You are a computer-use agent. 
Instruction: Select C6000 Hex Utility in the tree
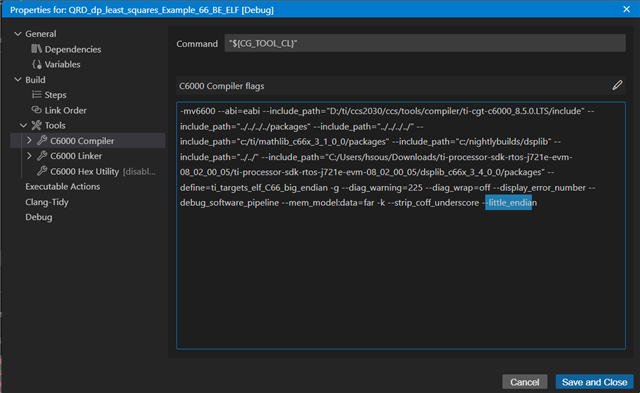[84, 171]
